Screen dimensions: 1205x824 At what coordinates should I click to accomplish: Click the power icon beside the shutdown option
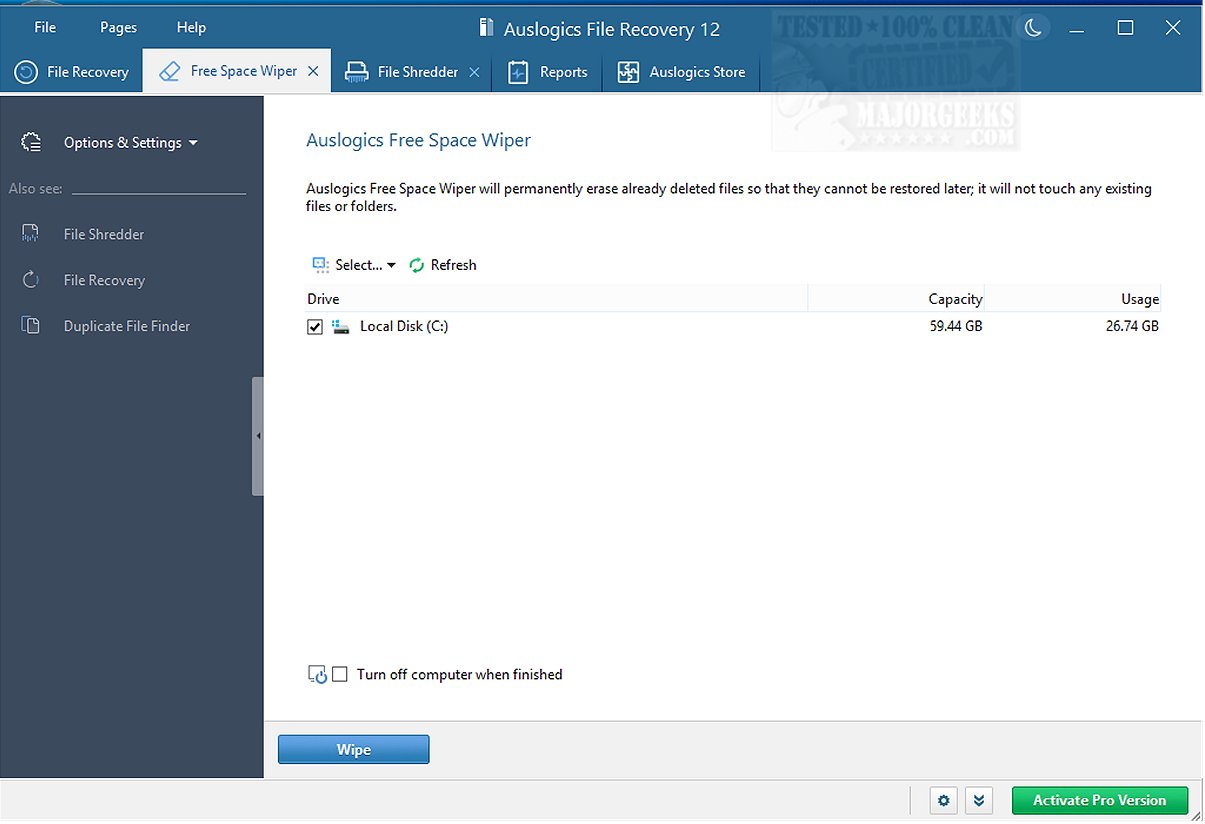pos(317,675)
